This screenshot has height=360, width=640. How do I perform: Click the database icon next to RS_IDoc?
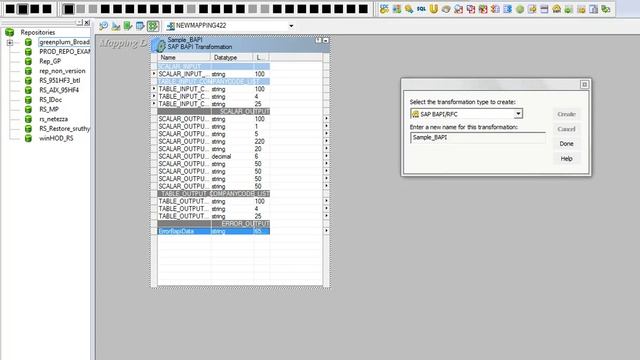(x=28, y=100)
